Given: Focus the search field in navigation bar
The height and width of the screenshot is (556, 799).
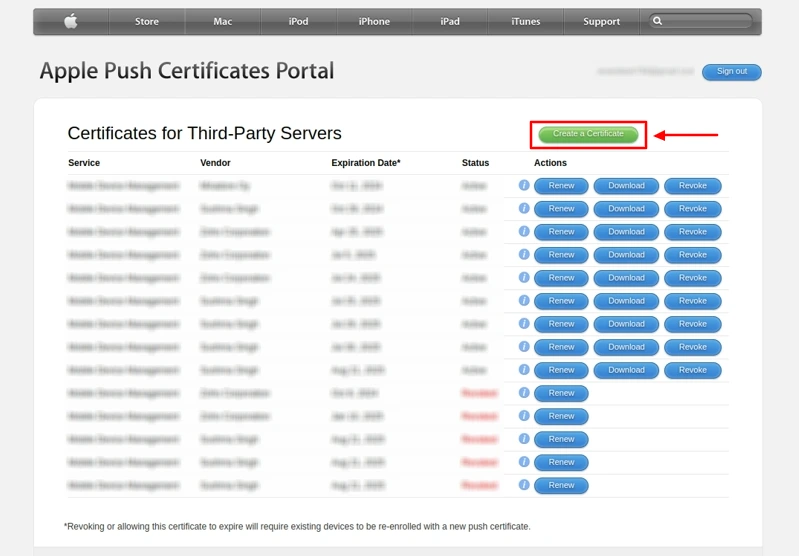Looking at the screenshot, I should click(701, 21).
